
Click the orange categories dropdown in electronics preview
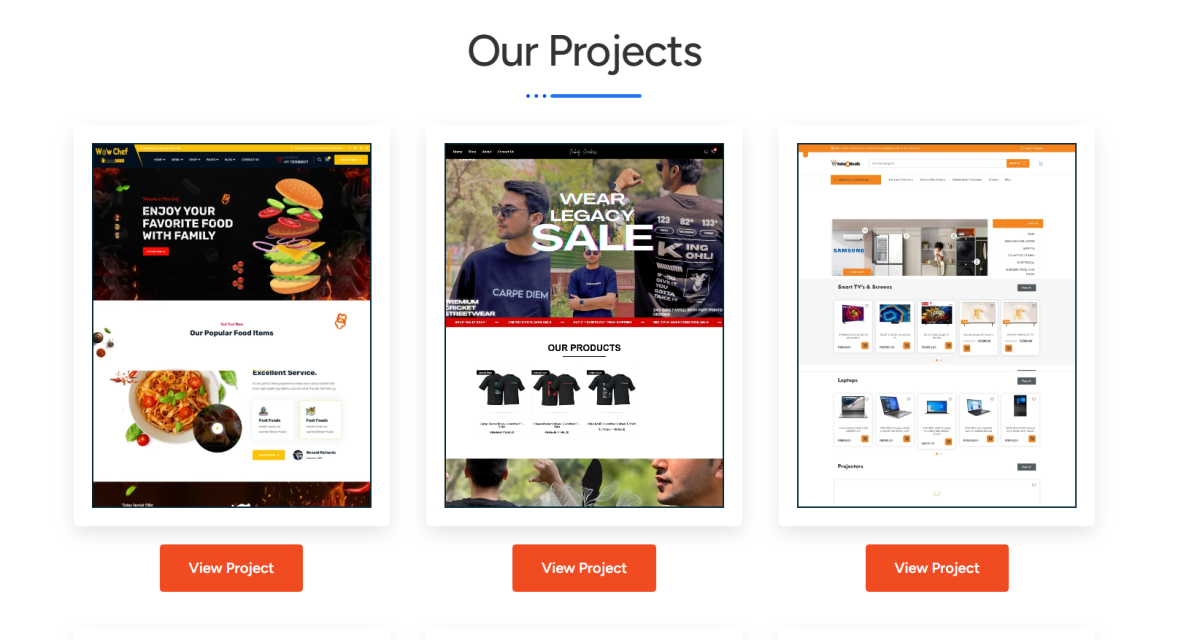click(x=855, y=180)
